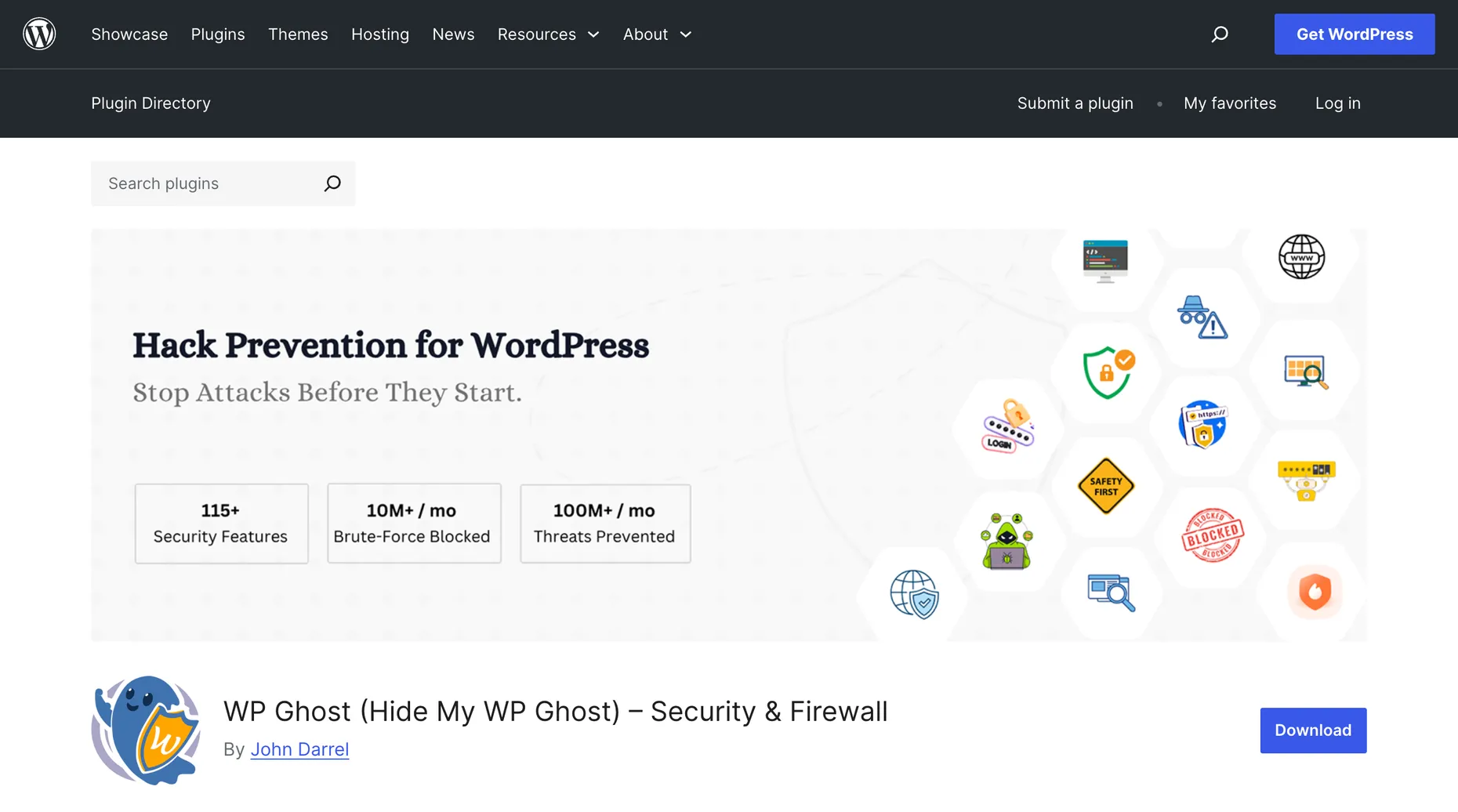Click the Log in link
This screenshot has height=812, width=1458.
[x=1337, y=103]
